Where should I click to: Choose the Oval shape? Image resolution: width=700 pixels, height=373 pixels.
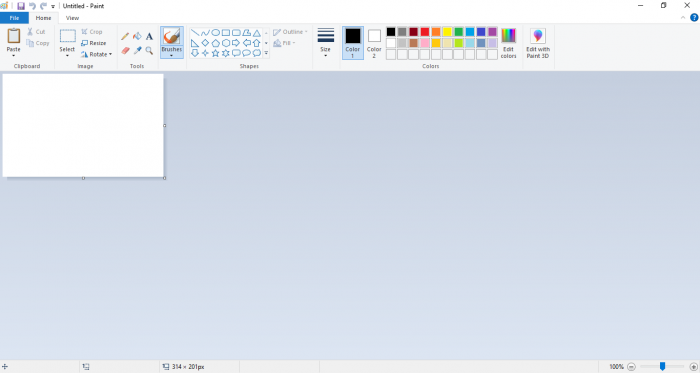click(x=216, y=33)
